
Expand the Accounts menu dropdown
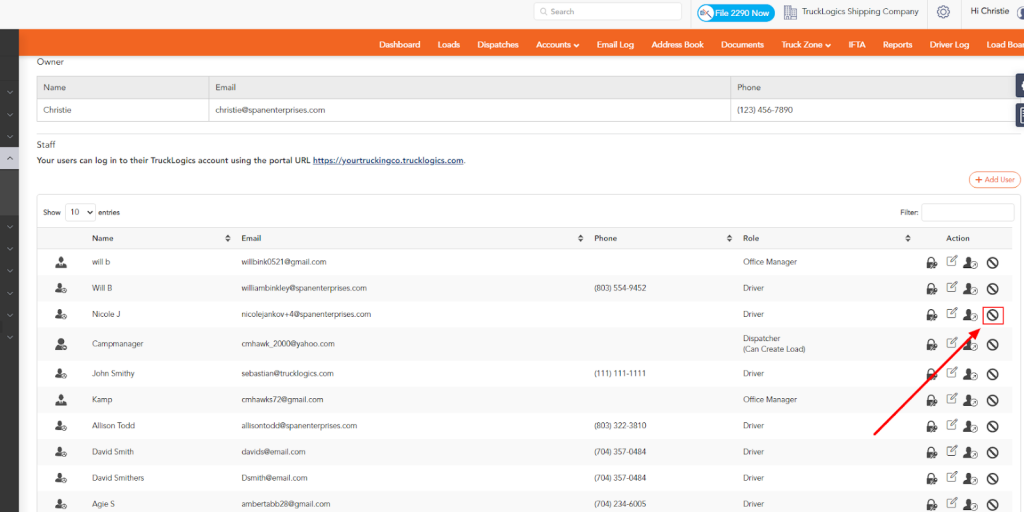[x=558, y=45]
